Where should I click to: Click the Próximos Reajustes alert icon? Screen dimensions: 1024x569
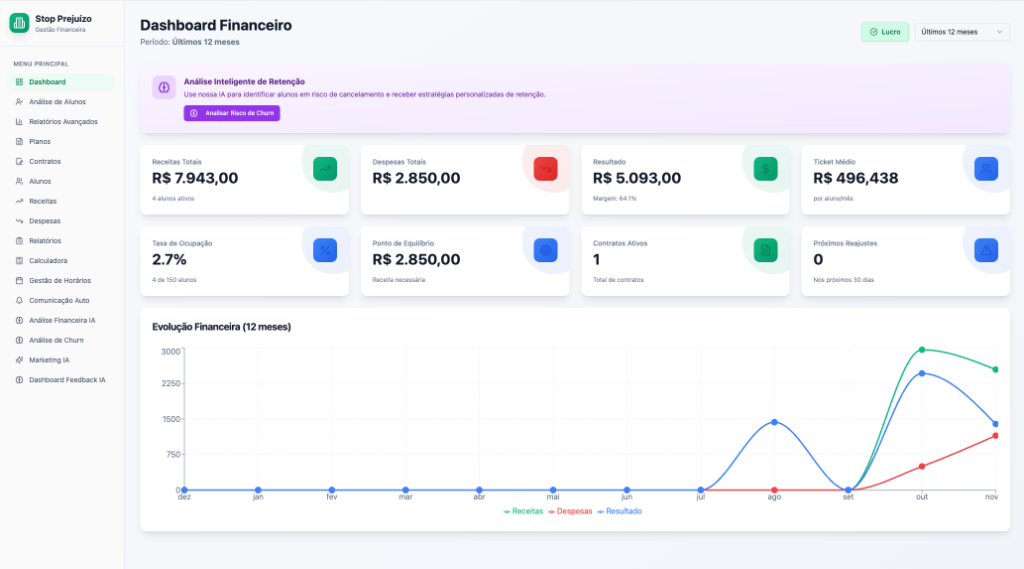[x=986, y=250]
